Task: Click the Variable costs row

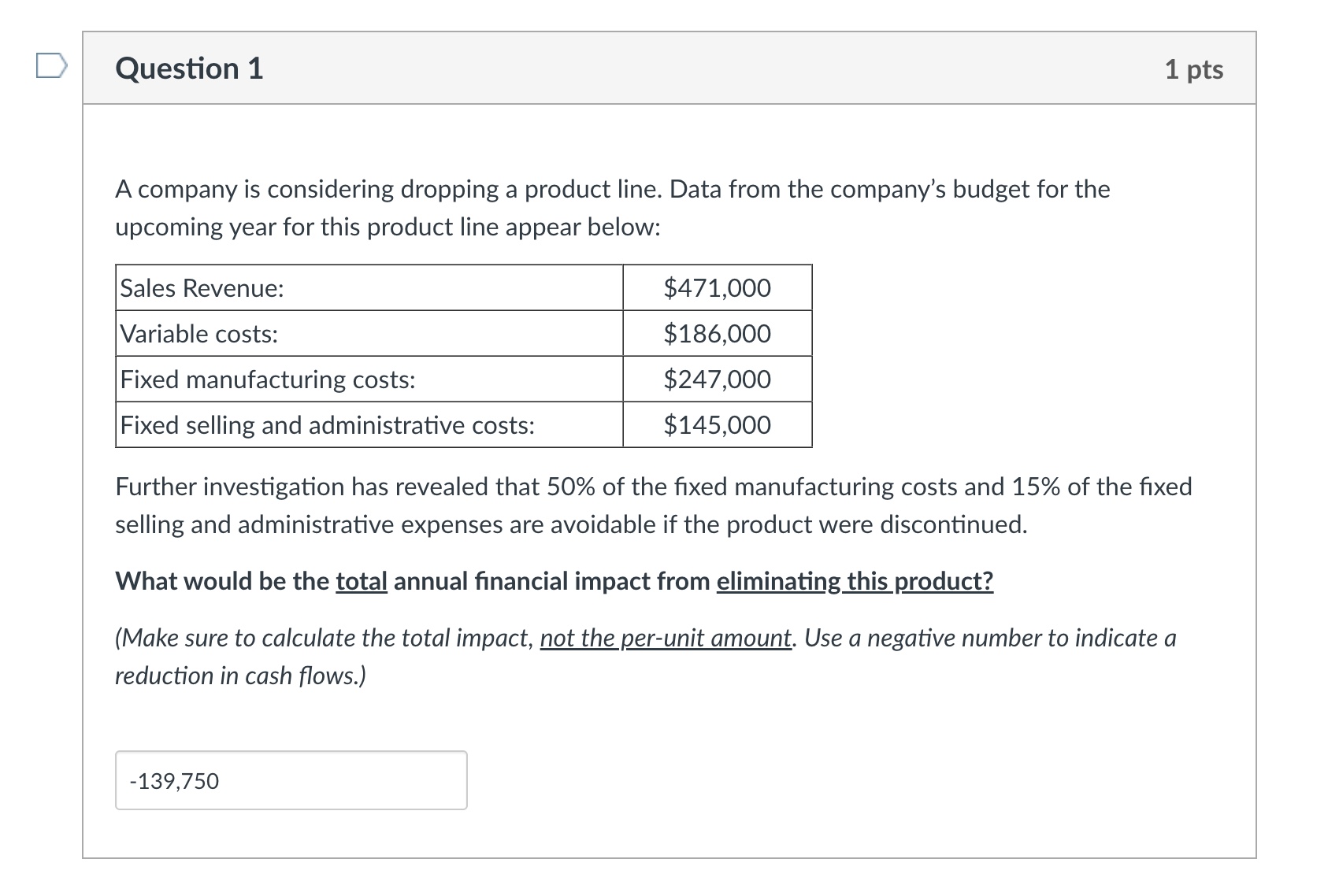Action: (197, 334)
